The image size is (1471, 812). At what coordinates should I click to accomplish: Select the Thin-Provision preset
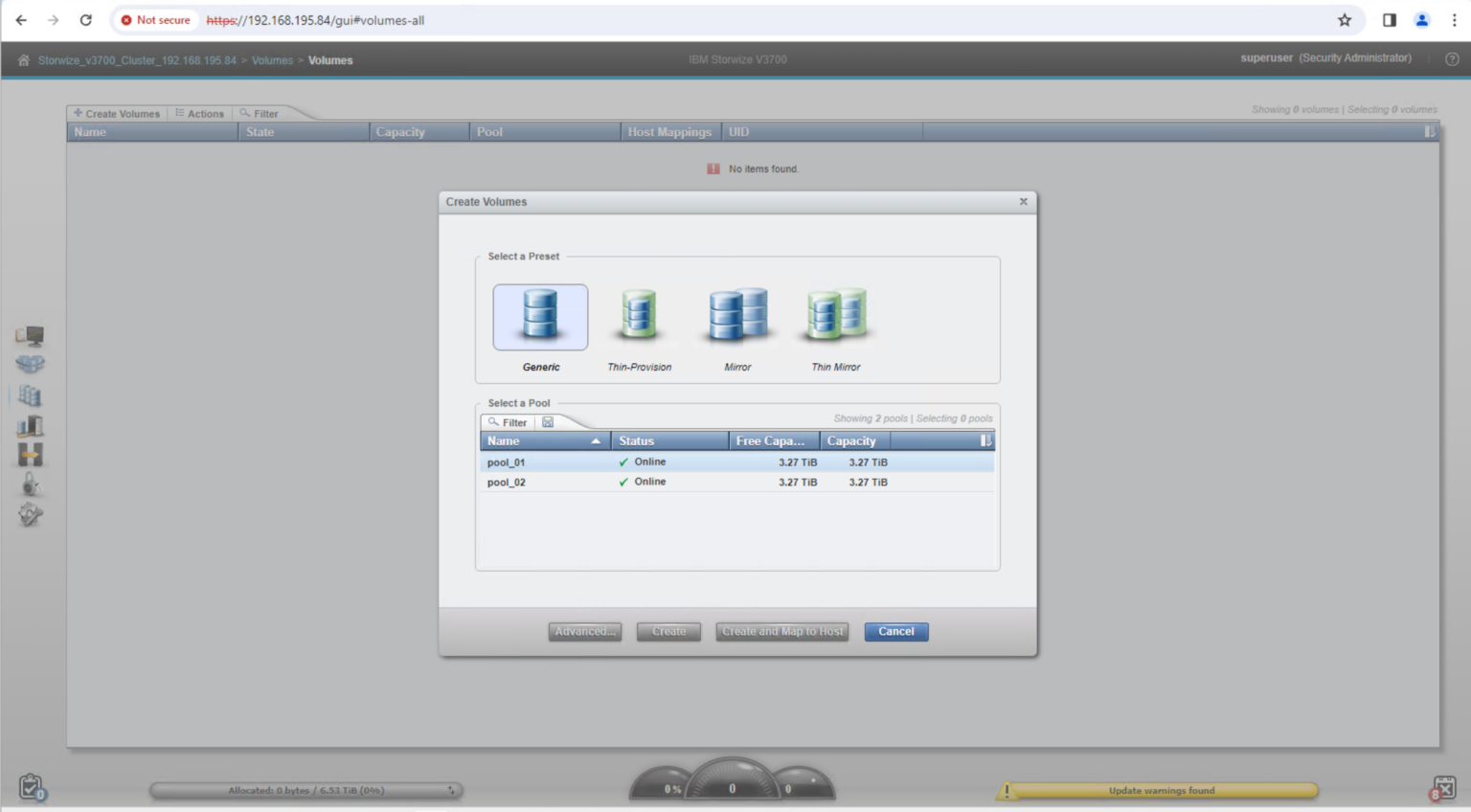pyautogui.click(x=638, y=316)
